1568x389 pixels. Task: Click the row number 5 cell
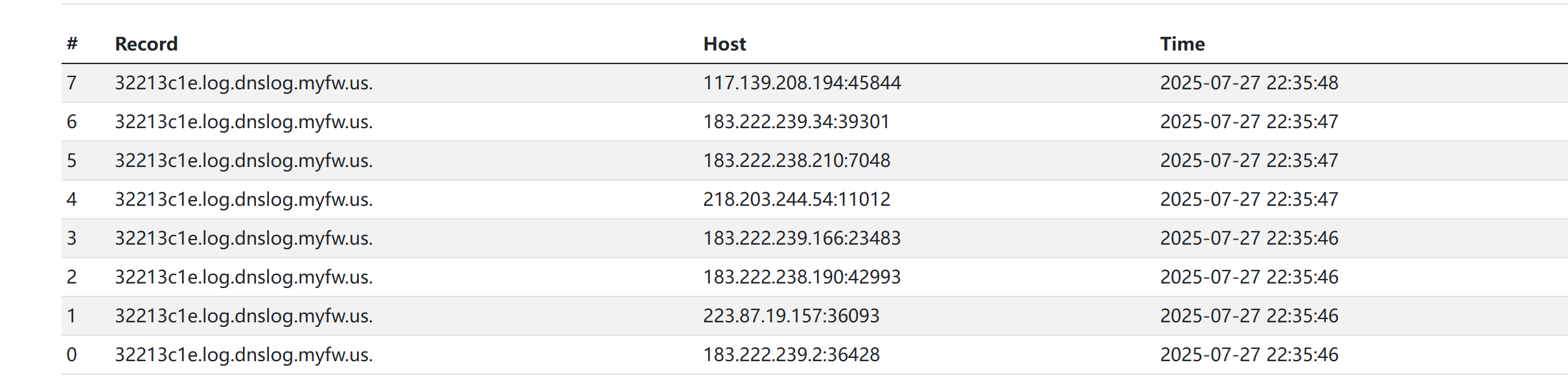click(x=72, y=161)
